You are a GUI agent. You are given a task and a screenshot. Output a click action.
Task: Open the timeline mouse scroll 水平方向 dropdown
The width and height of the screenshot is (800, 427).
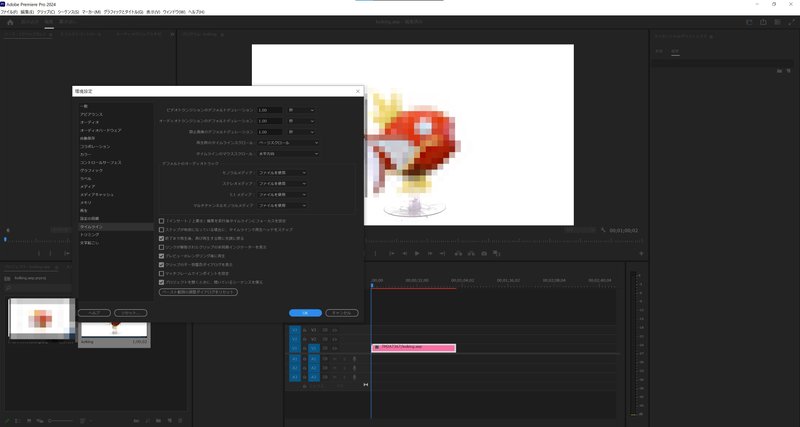[x=288, y=154]
